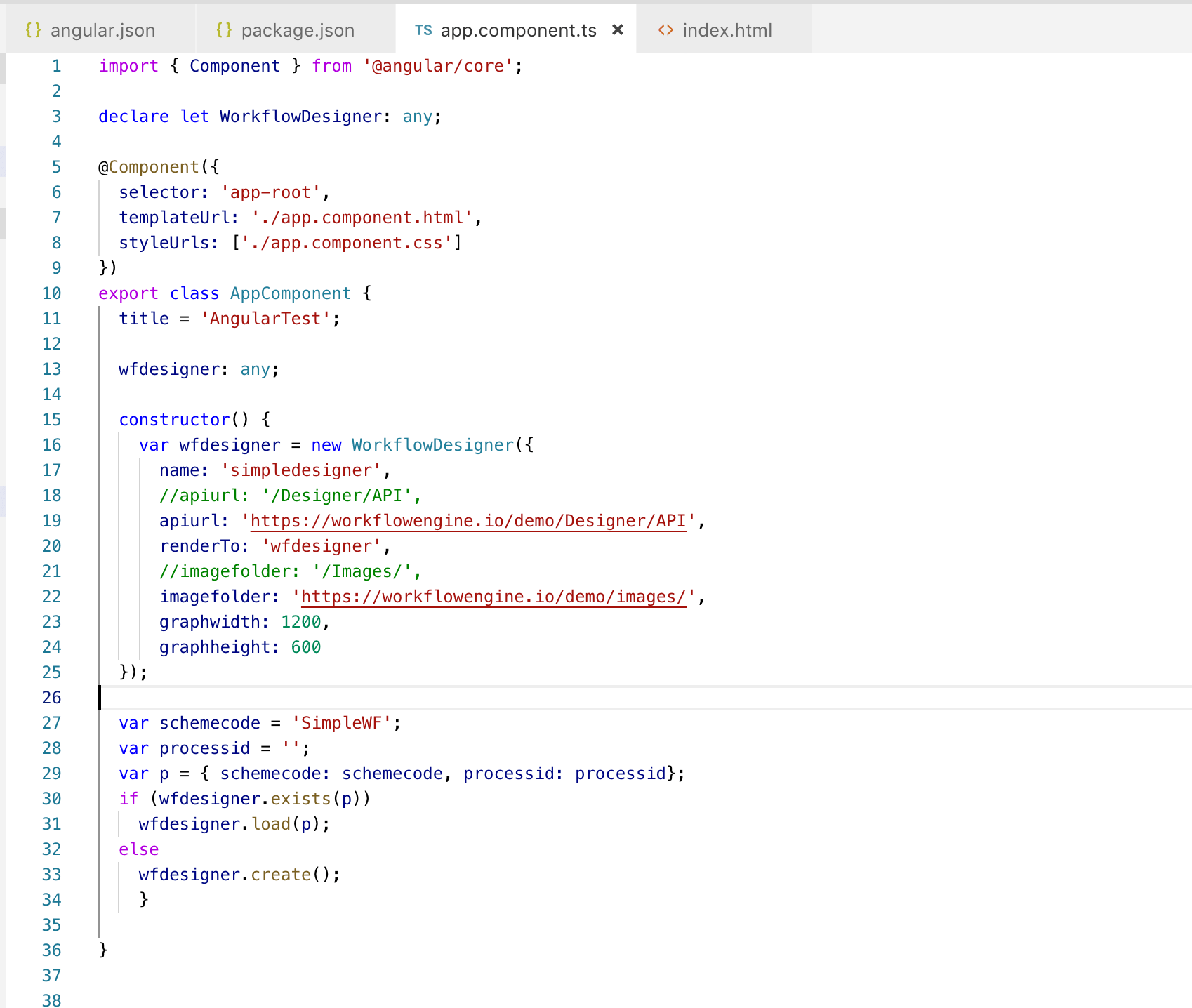Click the HTML icon on index.html tab
This screenshot has width=1192, height=1008.
(665, 30)
